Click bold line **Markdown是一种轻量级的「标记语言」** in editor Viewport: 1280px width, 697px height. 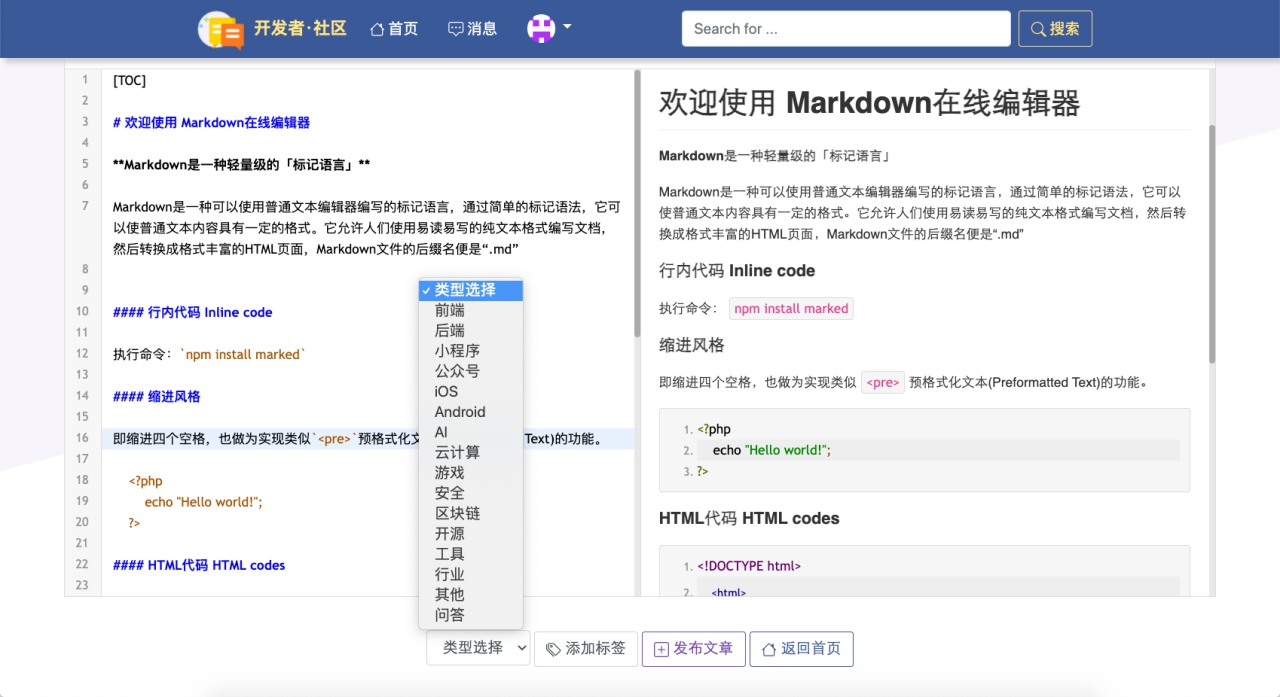coord(241,164)
